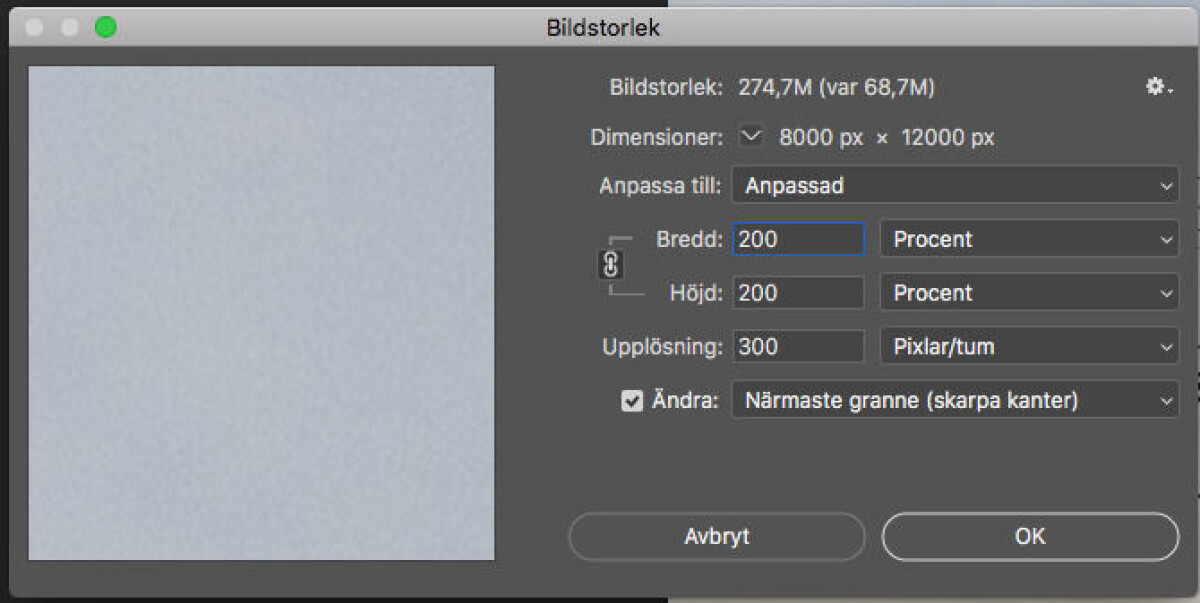1200x603 pixels.
Task: Click the Avbryt button
Action: (x=716, y=536)
